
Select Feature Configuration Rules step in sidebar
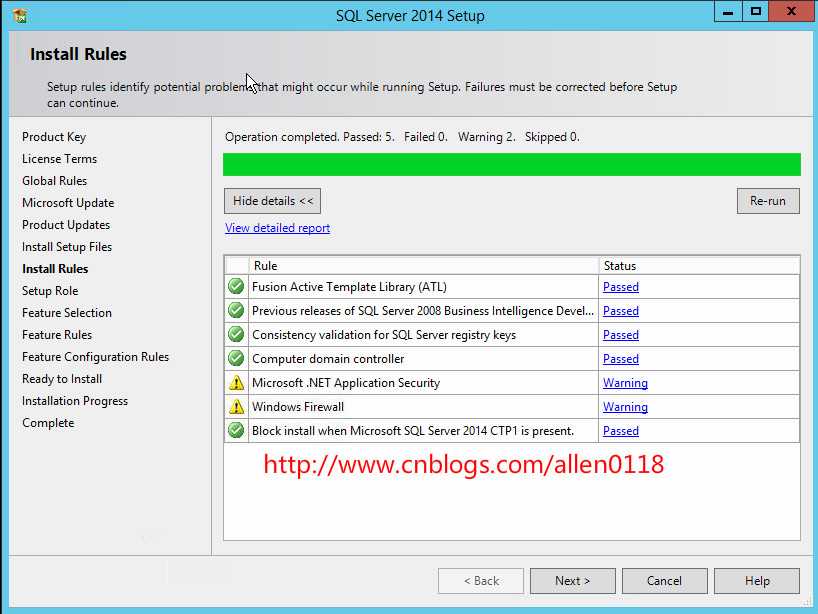click(95, 357)
